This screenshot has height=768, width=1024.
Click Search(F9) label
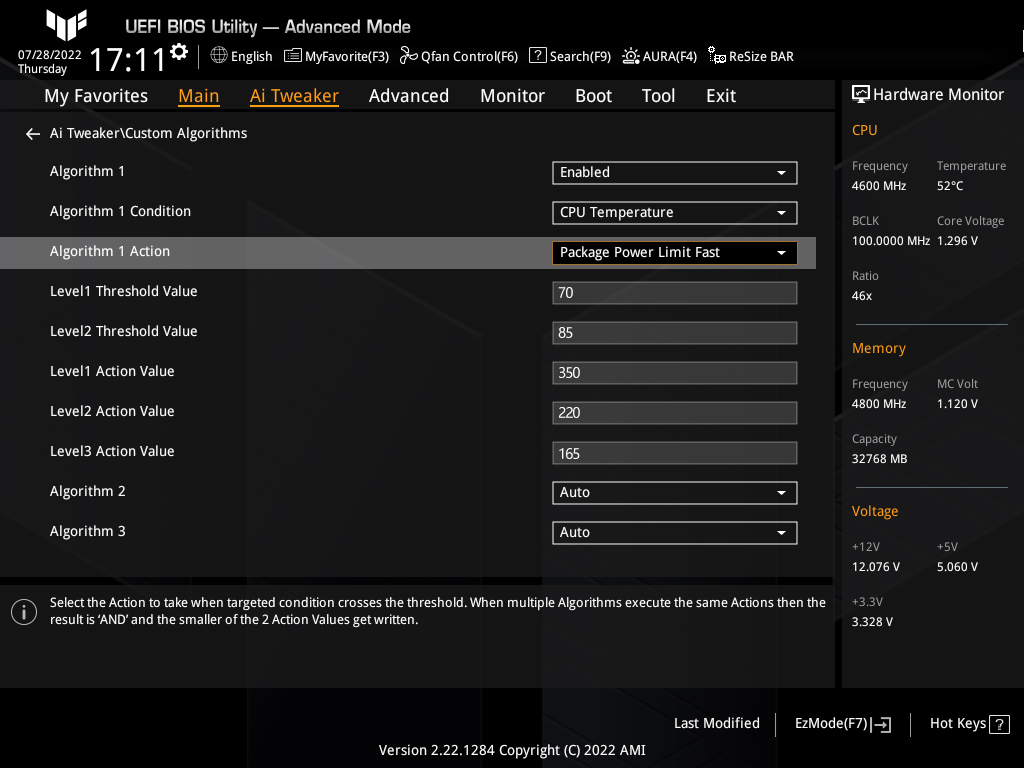[580, 56]
